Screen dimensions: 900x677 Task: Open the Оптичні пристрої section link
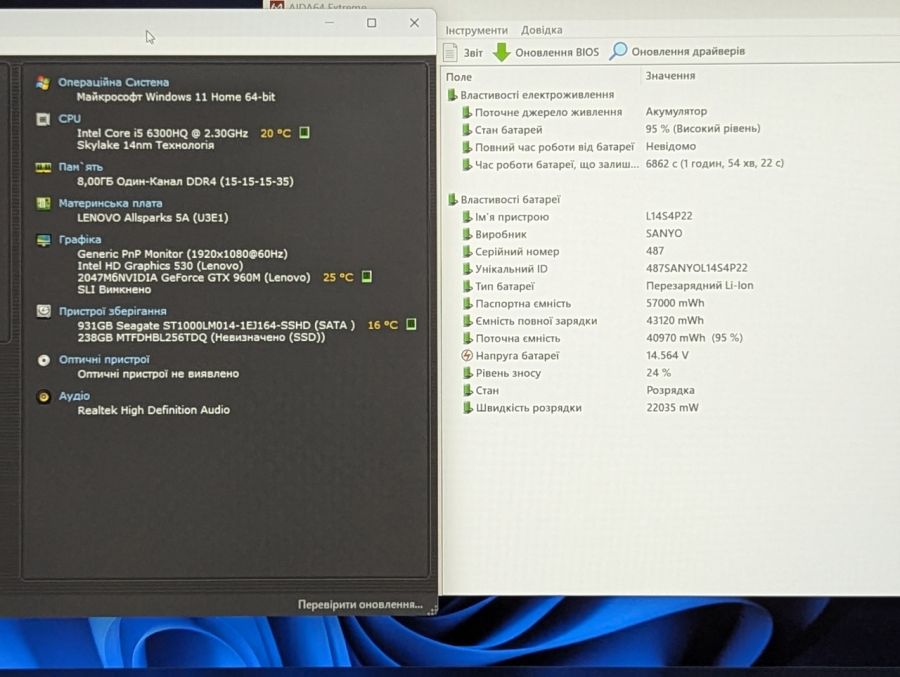click(x=104, y=359)
